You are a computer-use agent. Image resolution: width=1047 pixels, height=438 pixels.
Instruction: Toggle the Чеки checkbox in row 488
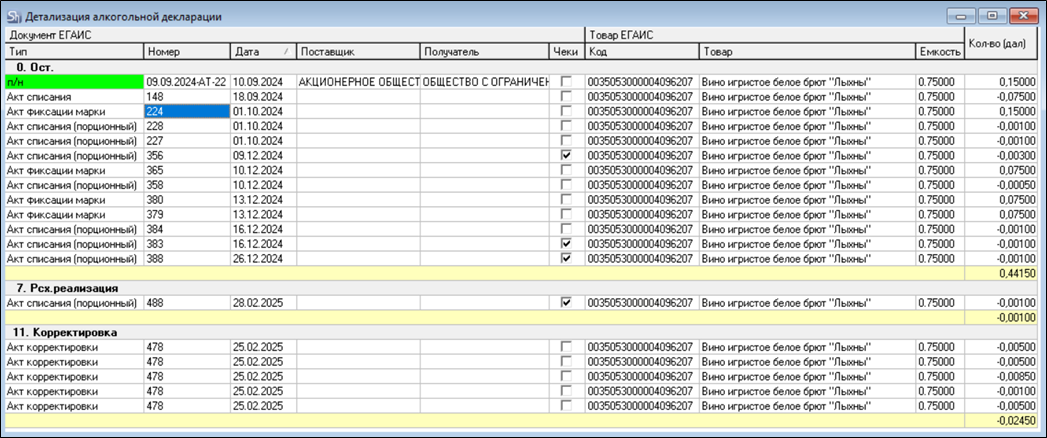567,303
